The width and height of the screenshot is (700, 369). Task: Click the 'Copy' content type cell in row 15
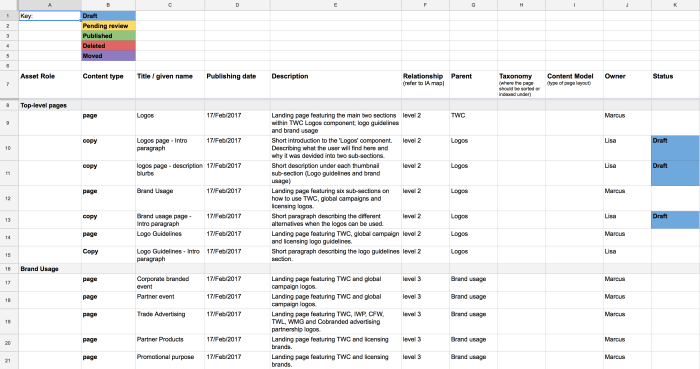pos(108,255)
